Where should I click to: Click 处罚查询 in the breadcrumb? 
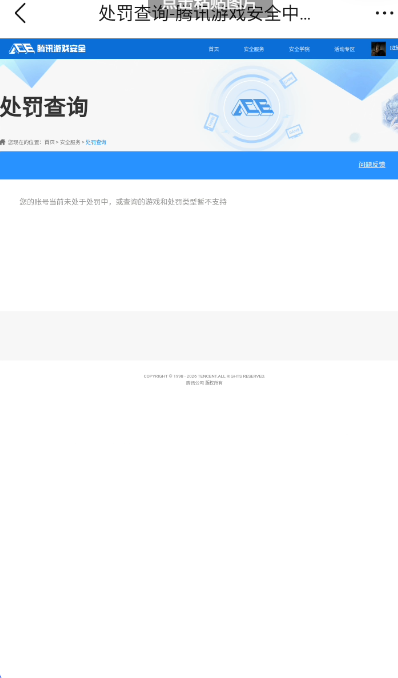(x=96, y=142)
